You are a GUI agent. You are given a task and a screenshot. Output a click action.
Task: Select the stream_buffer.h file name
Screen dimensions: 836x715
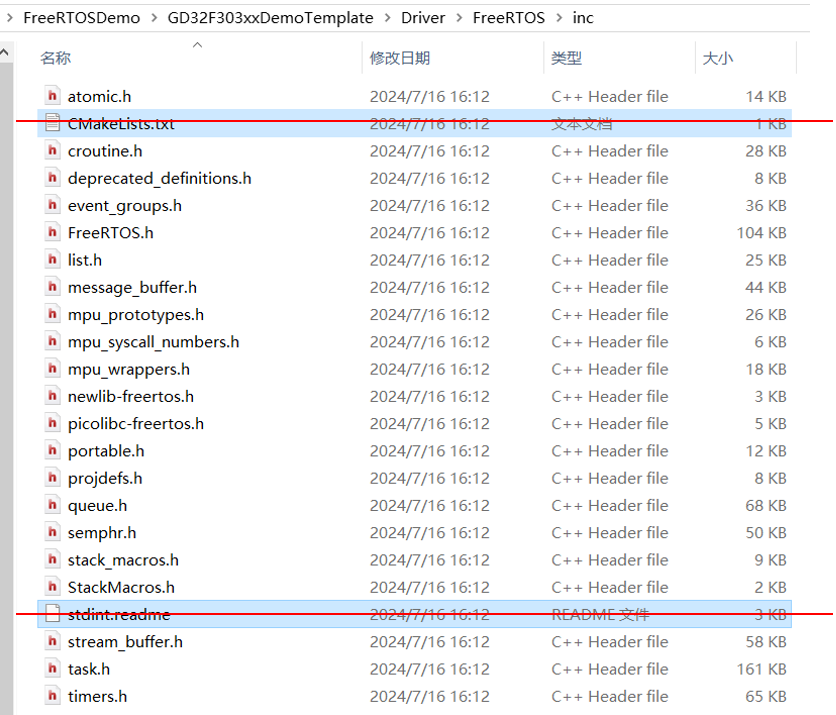pos(125,642)
